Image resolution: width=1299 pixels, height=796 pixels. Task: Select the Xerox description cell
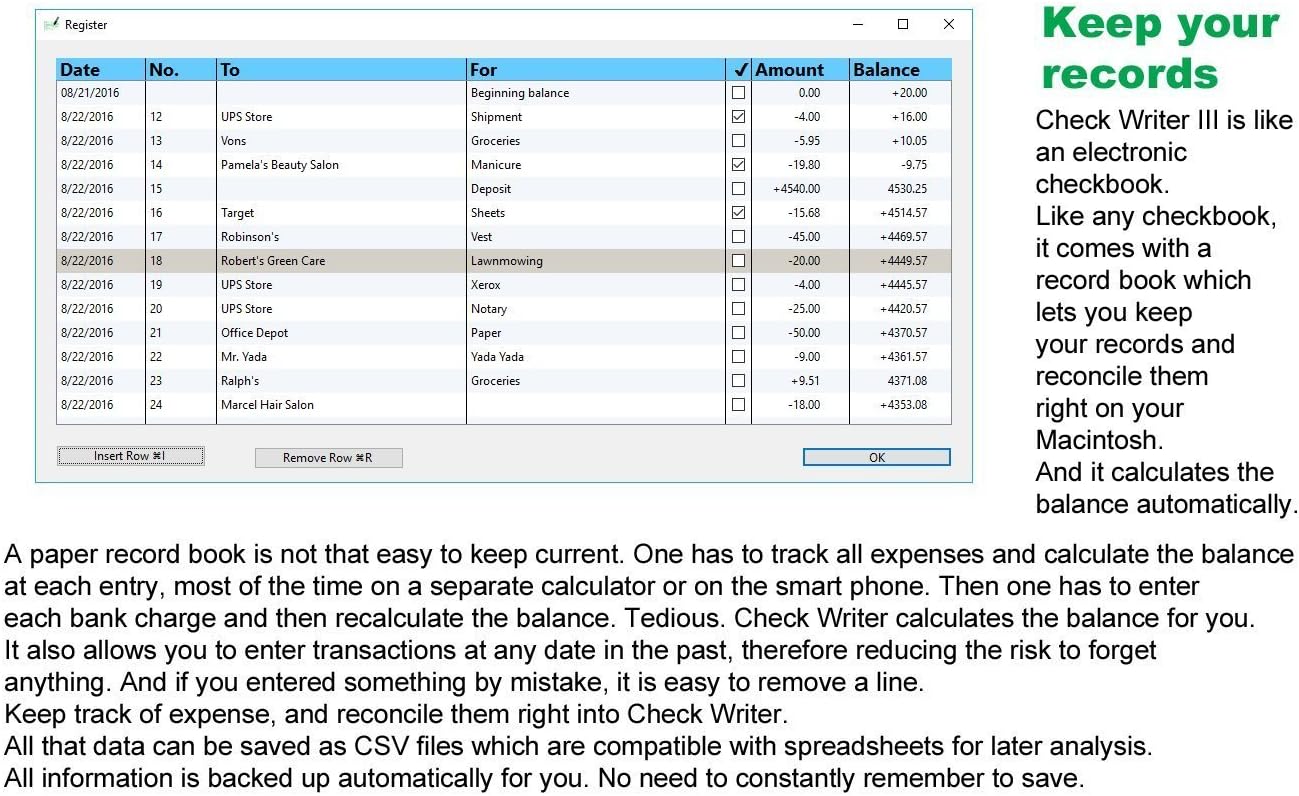tap(596, 285)
